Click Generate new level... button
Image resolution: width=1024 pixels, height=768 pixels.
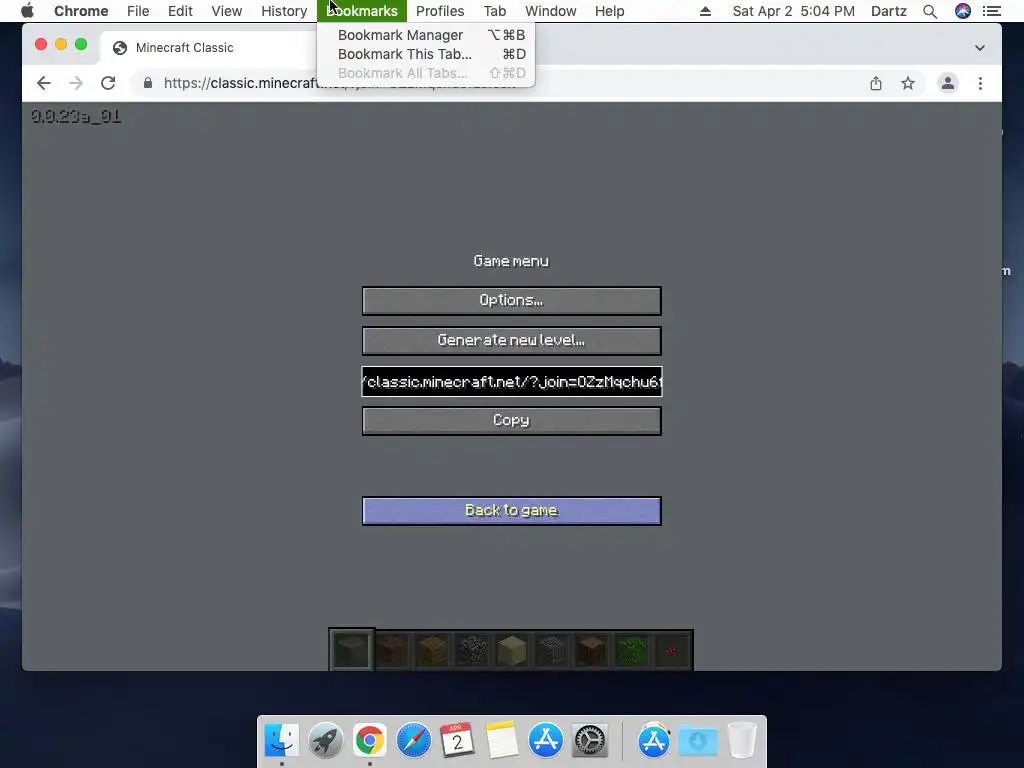pos(511,340)
